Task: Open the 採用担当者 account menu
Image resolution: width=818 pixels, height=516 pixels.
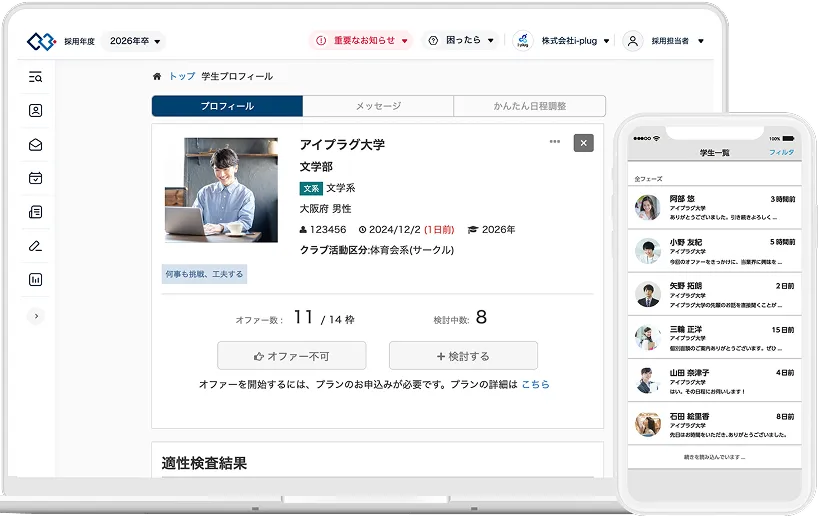Action: pos(665,41)
